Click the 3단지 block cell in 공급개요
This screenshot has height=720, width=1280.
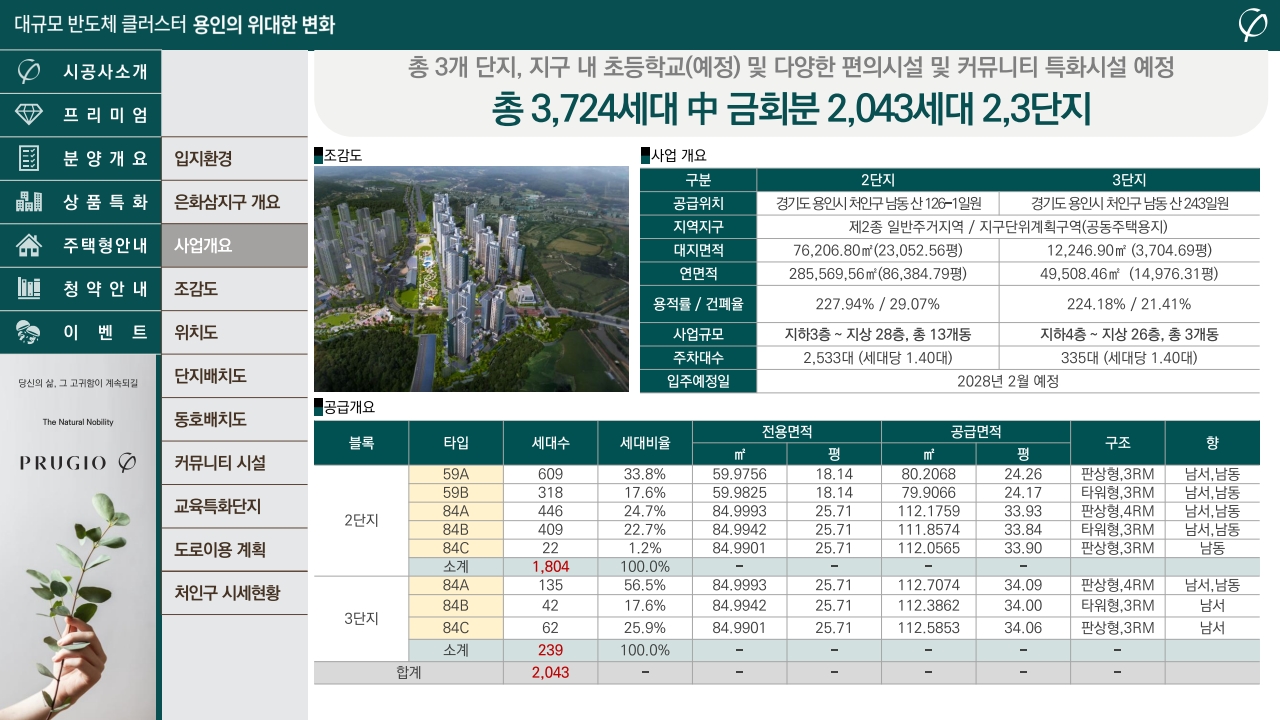tap(361, 618)
